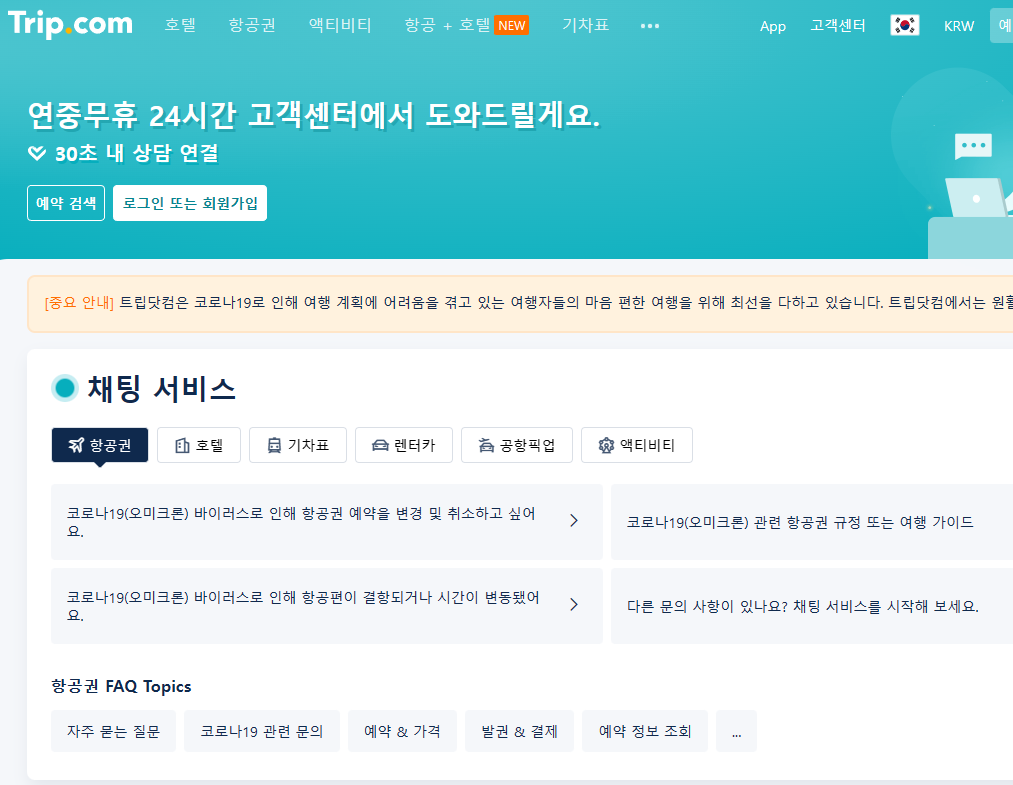Open the KRW currency selector
1013x785 pixels.
[959, 26]
